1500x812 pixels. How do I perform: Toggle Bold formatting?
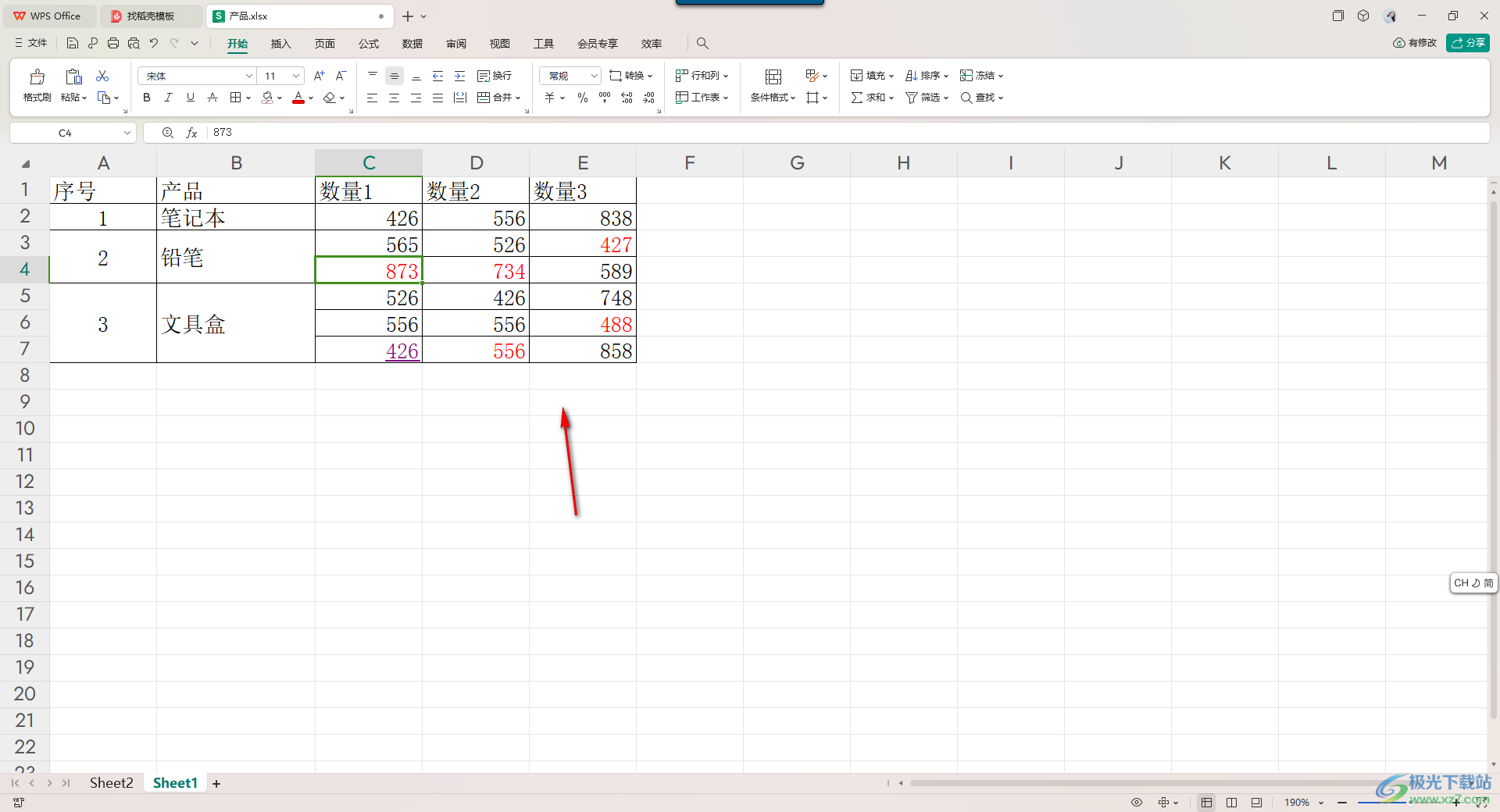(x=147, y=98)
